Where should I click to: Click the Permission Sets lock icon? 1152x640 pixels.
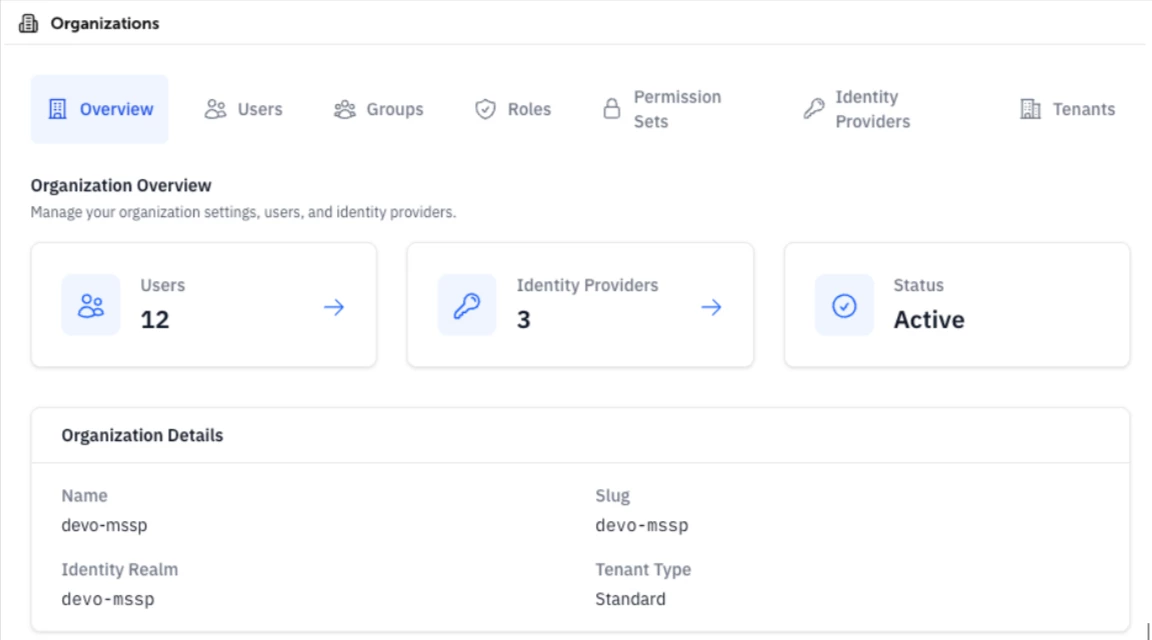point(611,109)
